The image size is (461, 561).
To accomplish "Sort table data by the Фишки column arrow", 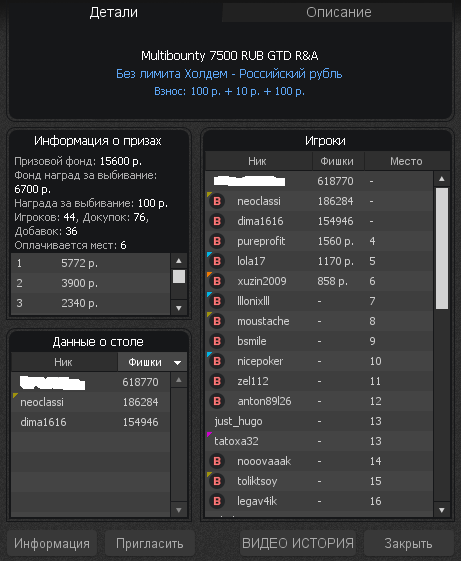I will coord(177,363).
